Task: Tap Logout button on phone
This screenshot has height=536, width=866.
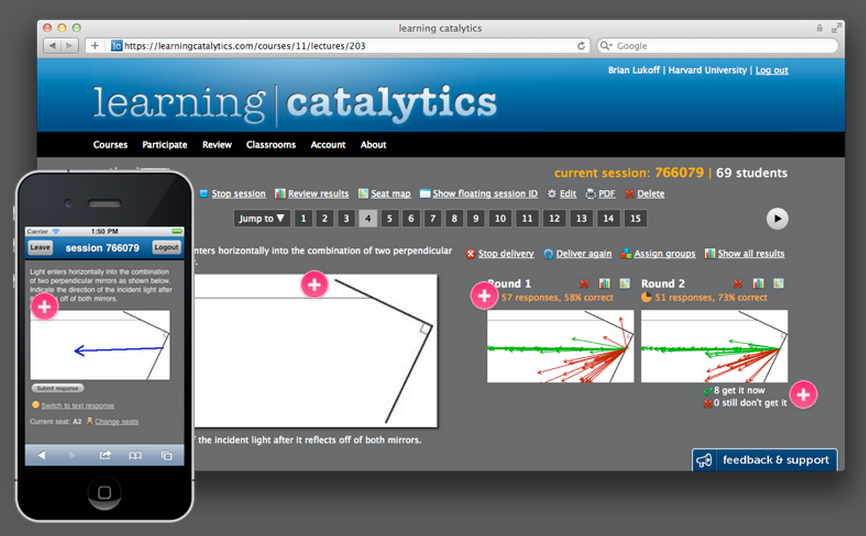Action: click(x=166, y=248)
